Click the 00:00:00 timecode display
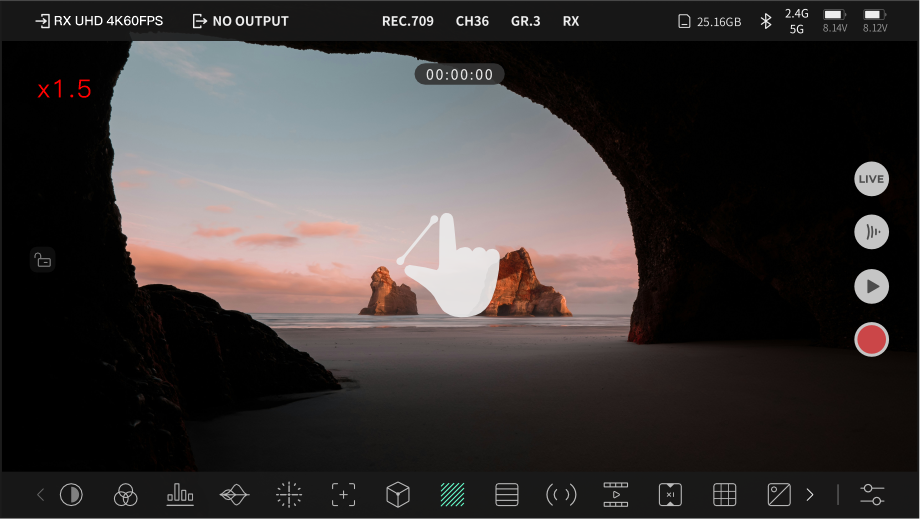Image resolution: width=920 pixels, height=519 pixels. (x=459, y=74)
